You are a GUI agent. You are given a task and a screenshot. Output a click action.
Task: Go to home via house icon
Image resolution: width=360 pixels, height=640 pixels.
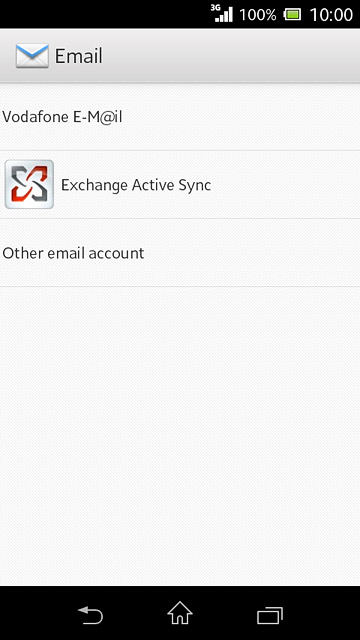click(x=180, y=613)
